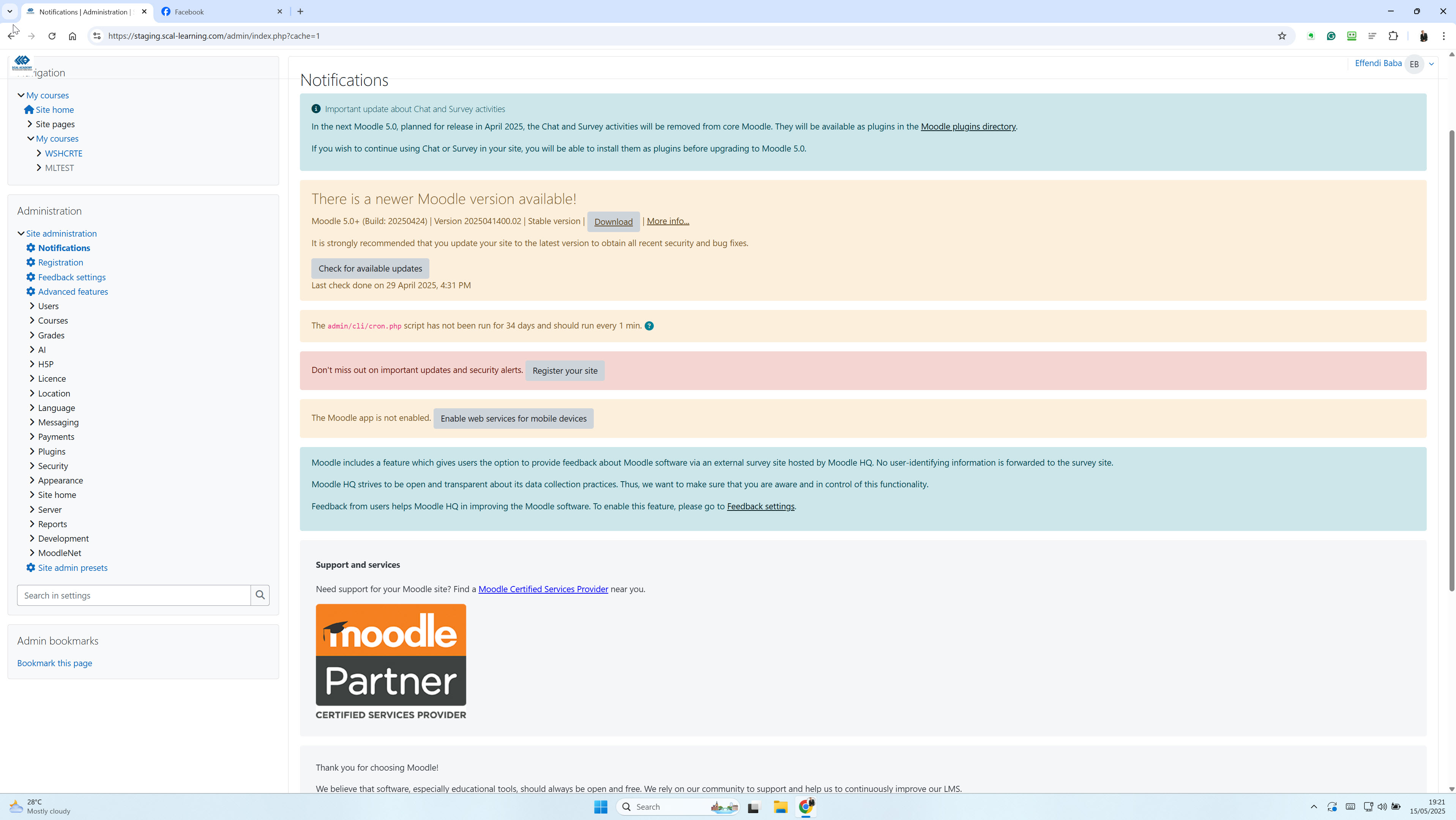Screen dimensions: 1456x820
Task: Click the page vertical scrollbar
Action: pyautogui.click(x=1451, y=360)
